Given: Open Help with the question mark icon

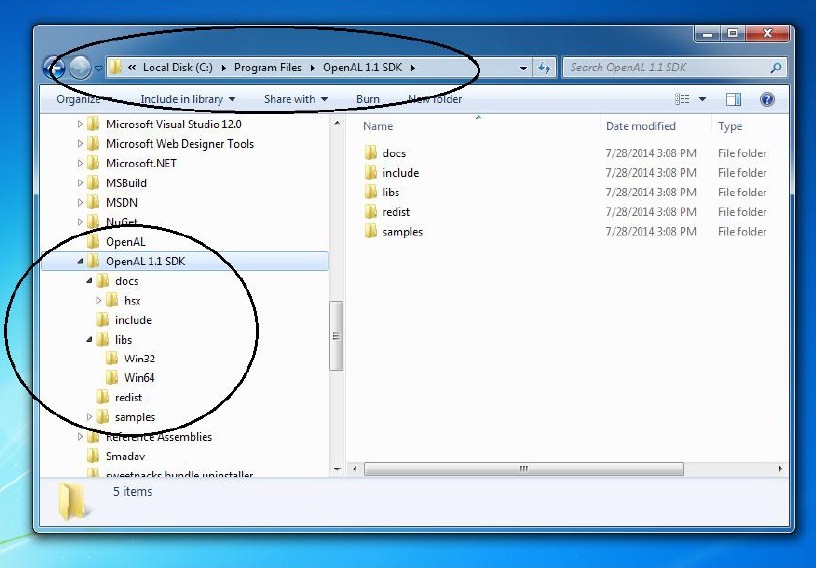Looking at the screenshot, I should [767, 99].
